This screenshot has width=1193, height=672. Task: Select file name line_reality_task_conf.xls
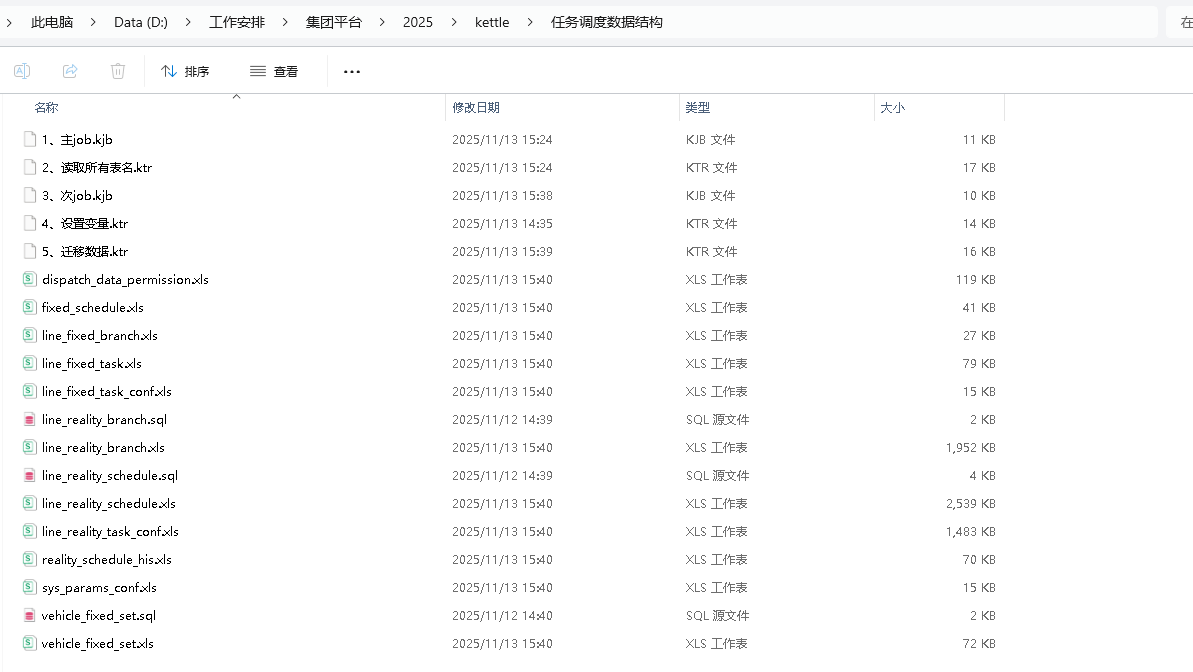[x=110, y=531]
